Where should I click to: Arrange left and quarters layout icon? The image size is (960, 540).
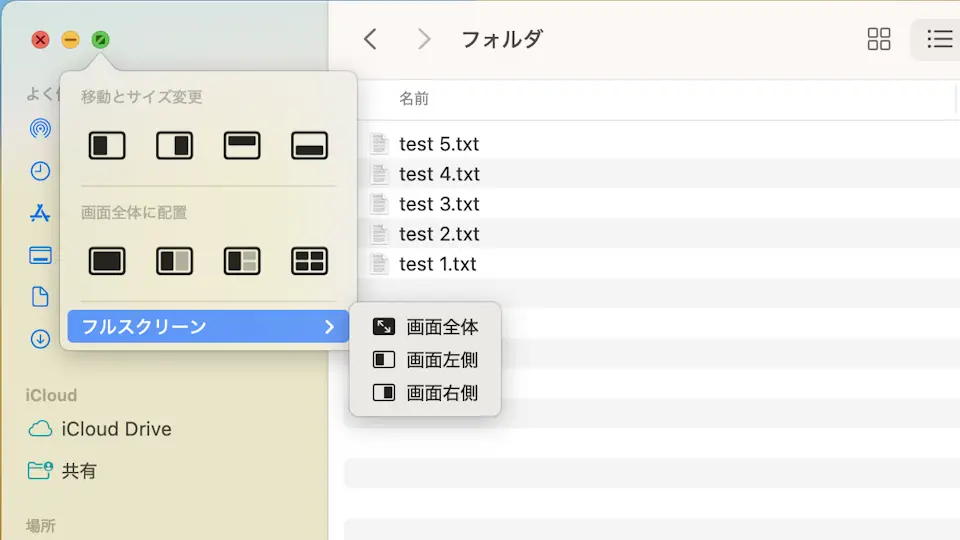242,261
